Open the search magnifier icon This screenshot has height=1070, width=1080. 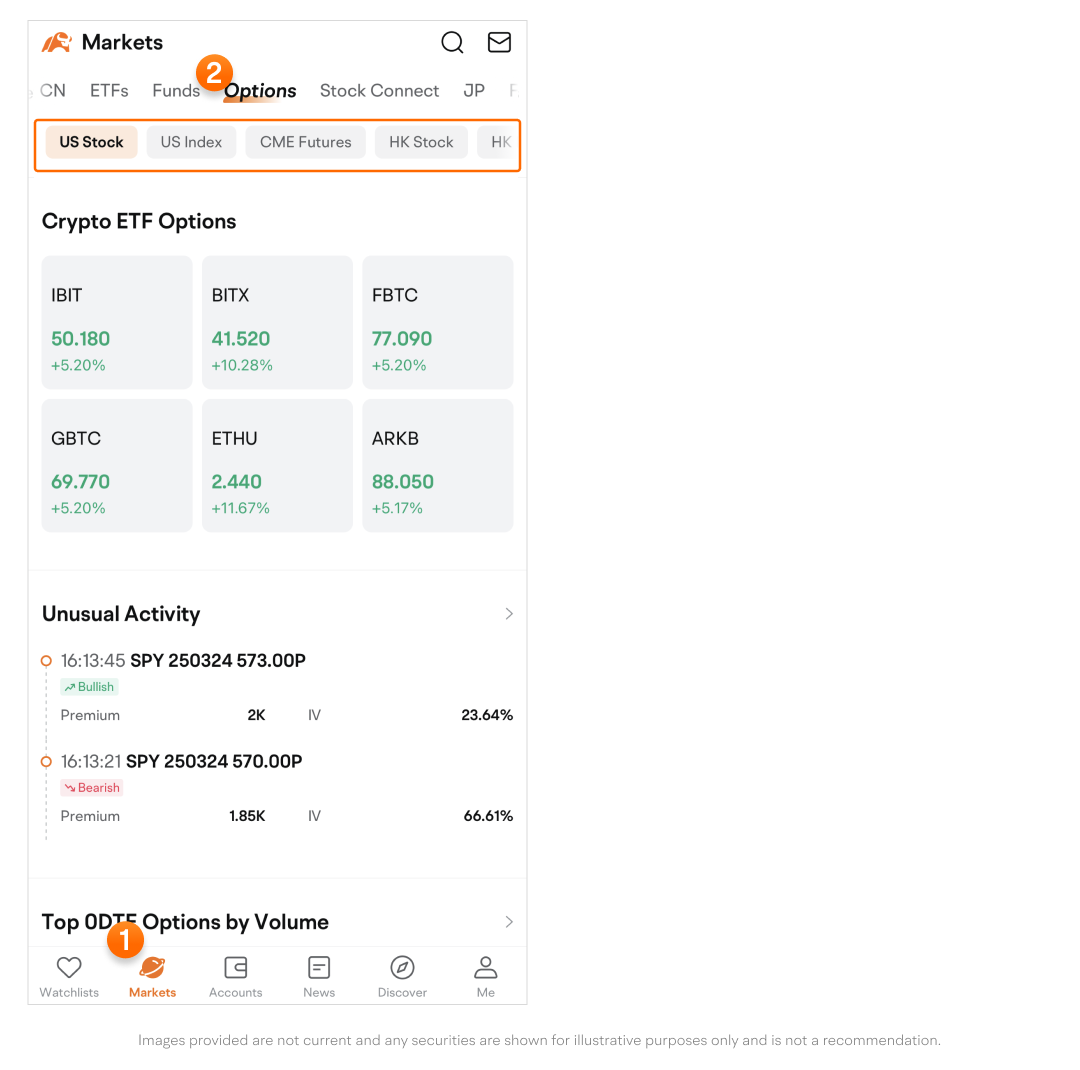(452, 42)
